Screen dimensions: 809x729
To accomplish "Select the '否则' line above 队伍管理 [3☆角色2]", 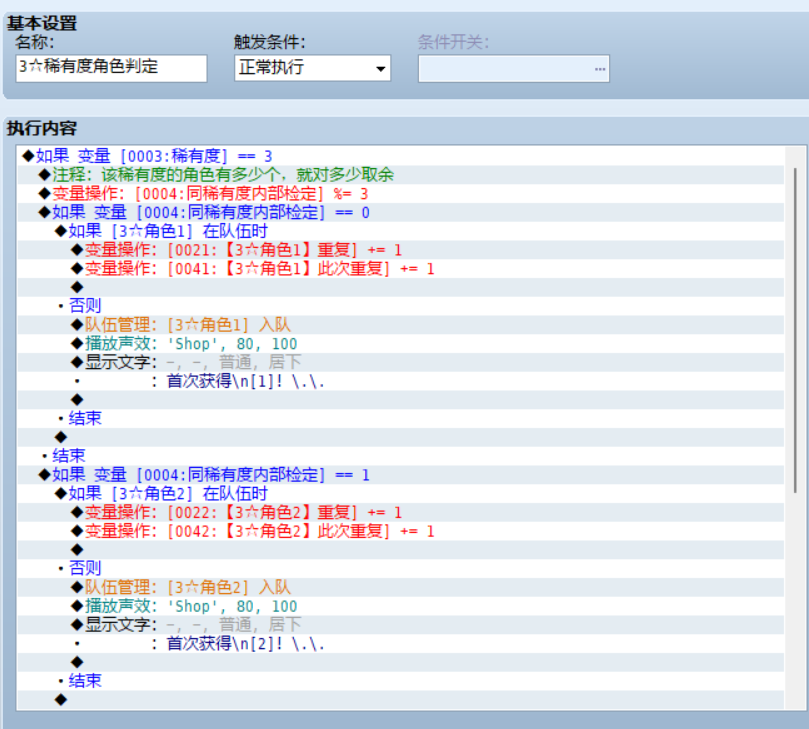I will click(401, 569).
